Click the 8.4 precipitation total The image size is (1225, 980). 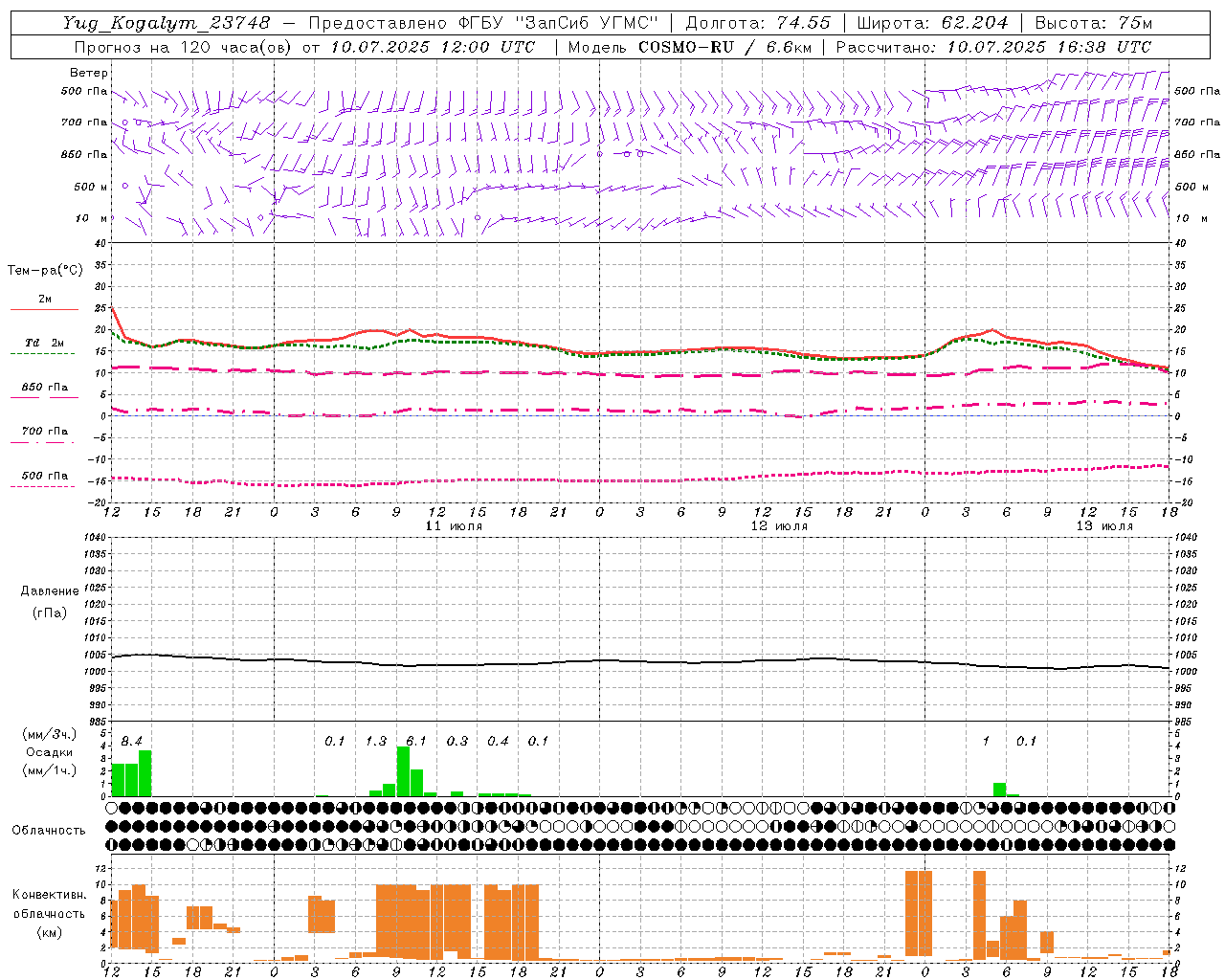pos(131,741)
